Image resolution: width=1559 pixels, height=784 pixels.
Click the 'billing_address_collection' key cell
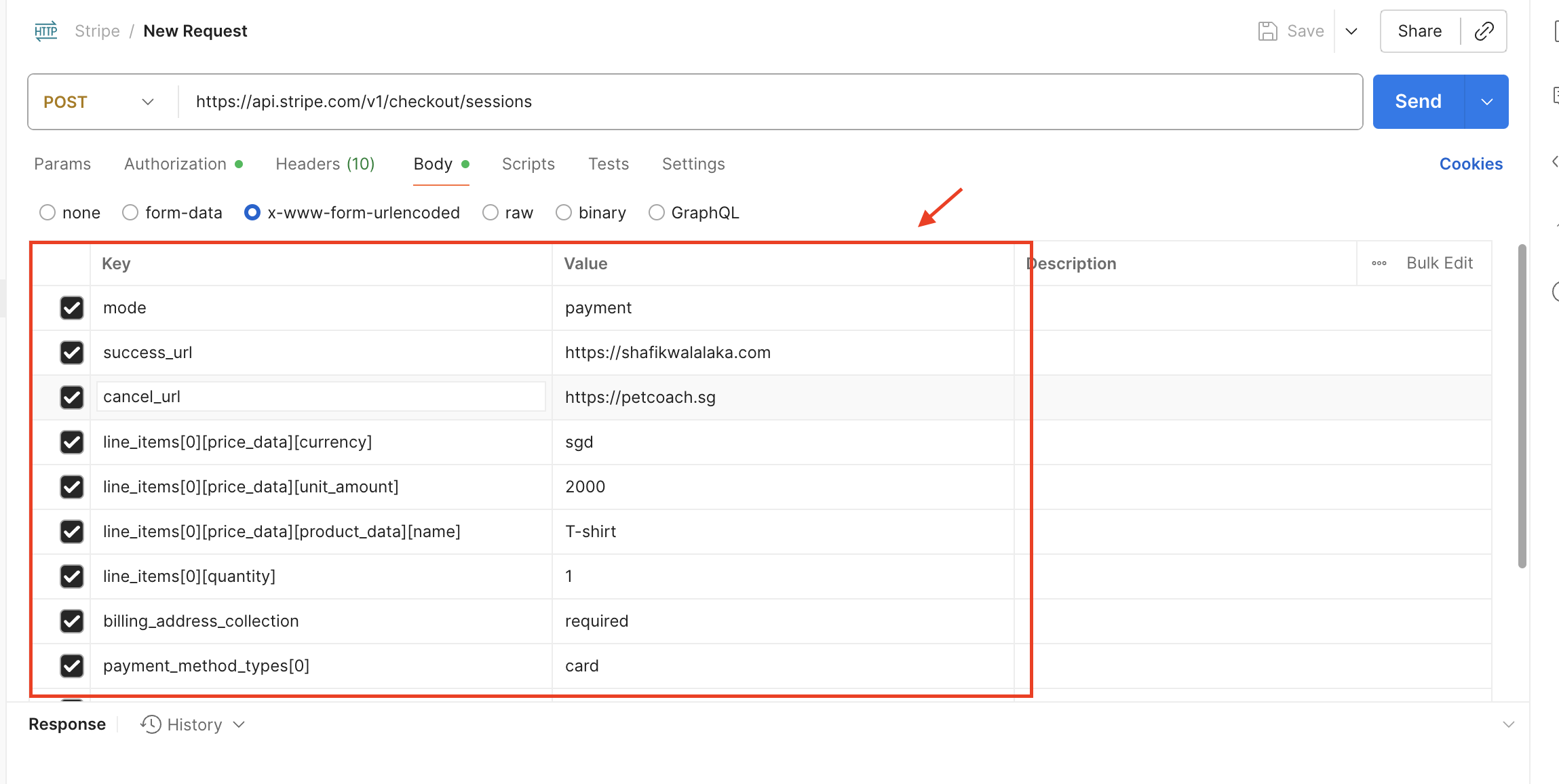321,621
